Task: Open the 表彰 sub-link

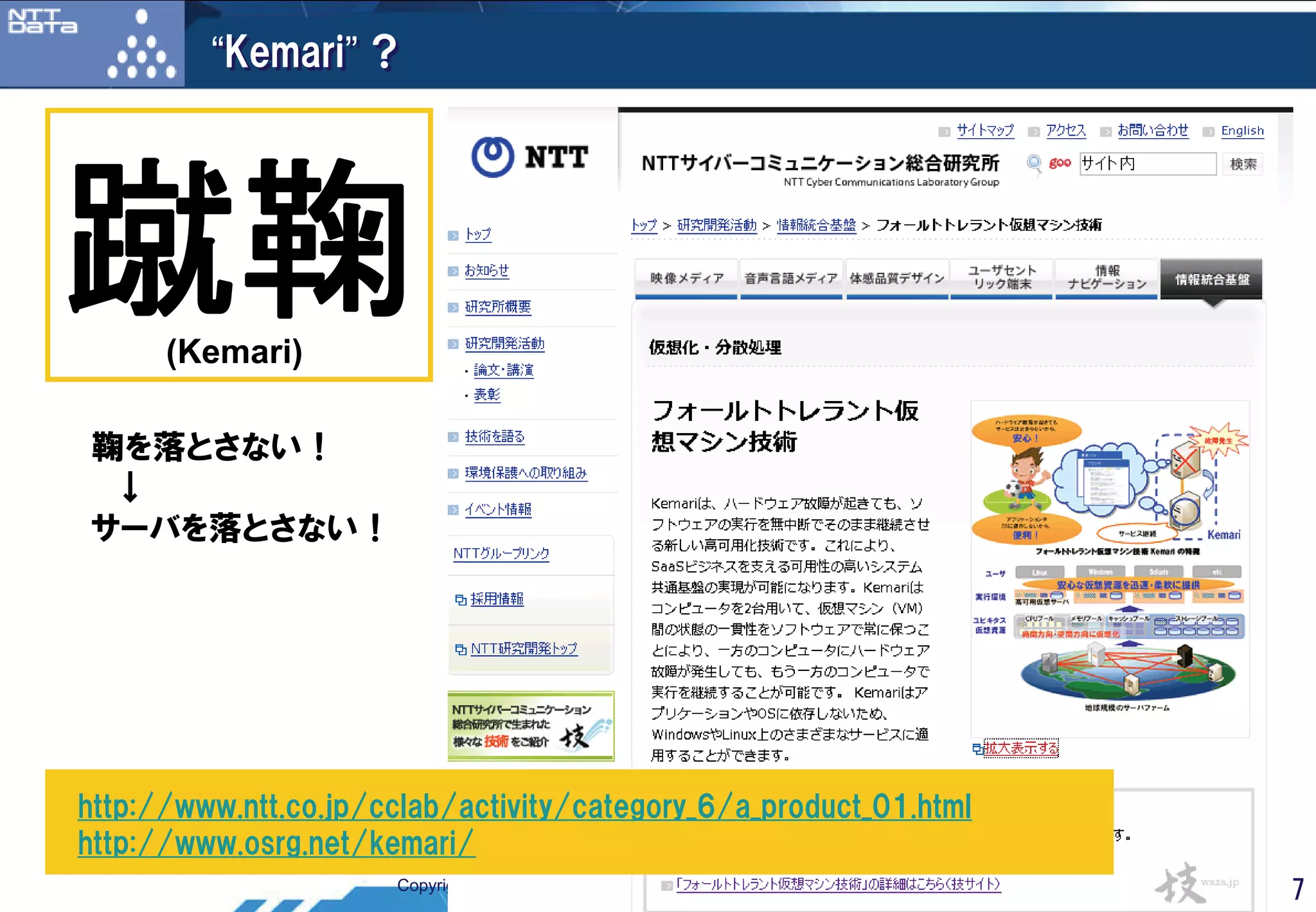Action: coord(486,395)
